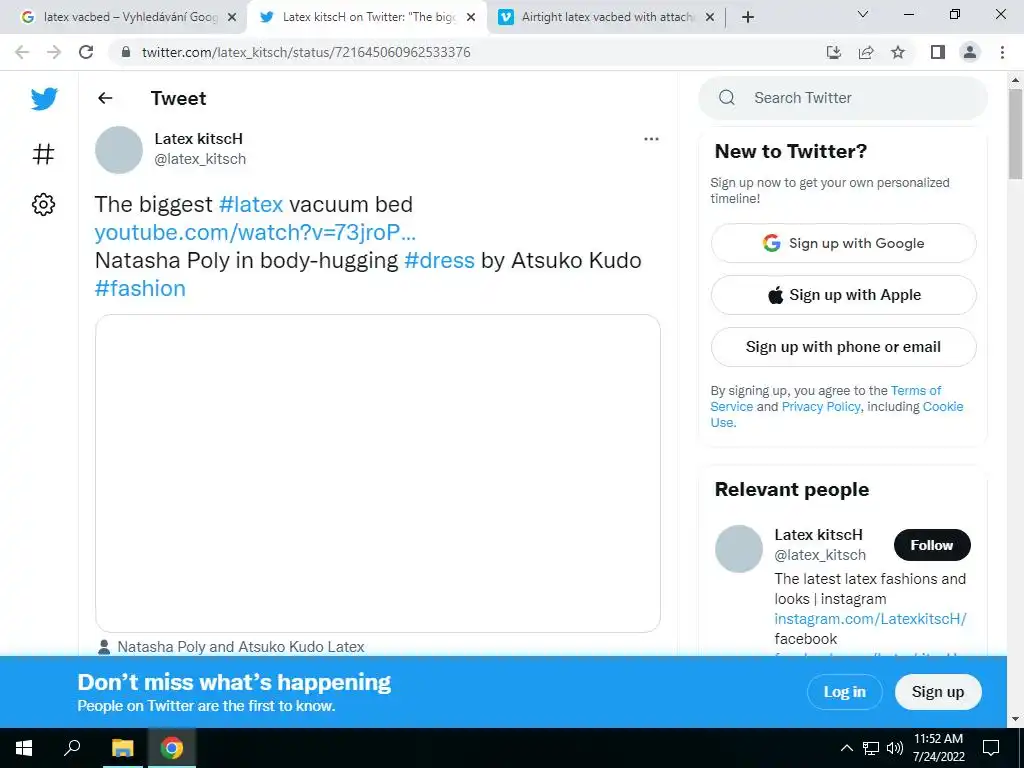Click the install/download page icon in address bar
The height and width of the screenshot is (768, 1024).
pos(833,52)
